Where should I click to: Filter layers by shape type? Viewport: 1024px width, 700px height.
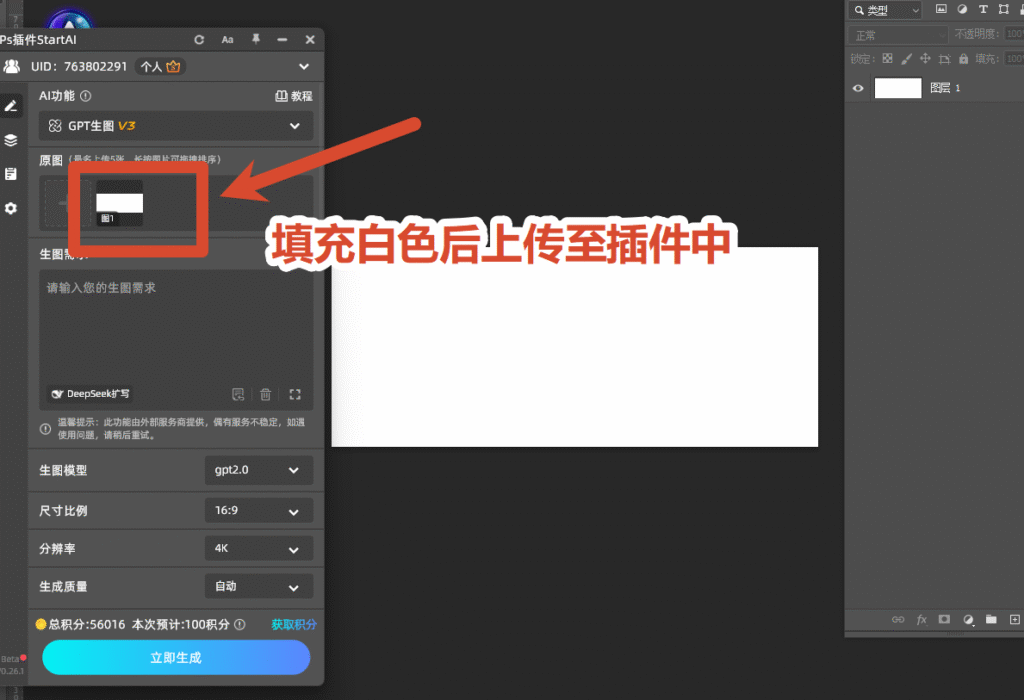[x=1004, y=9]
